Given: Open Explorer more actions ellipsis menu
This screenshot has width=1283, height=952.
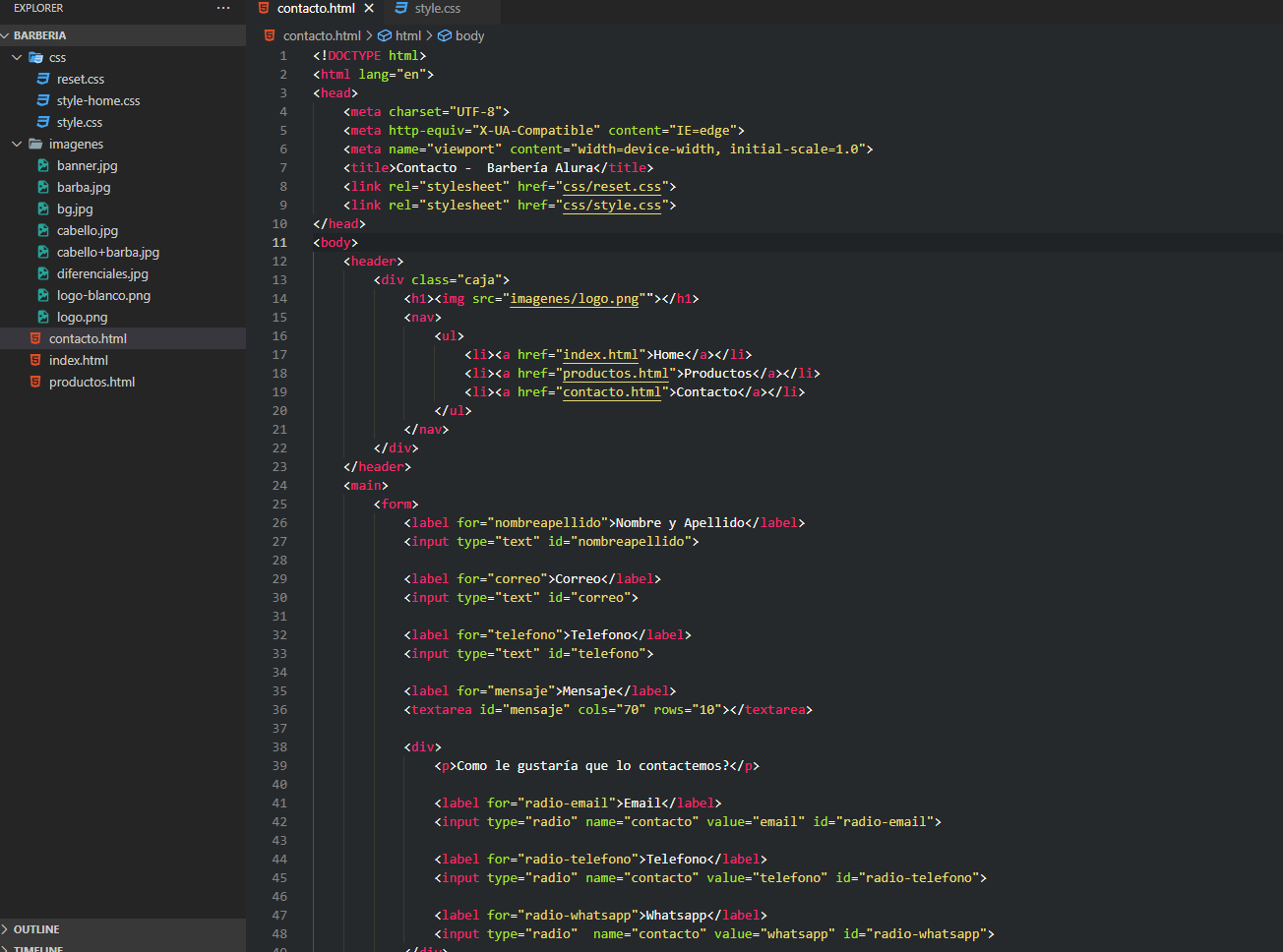Looking at the screenshot, I should pyautogui.click(x=223, y=8).
